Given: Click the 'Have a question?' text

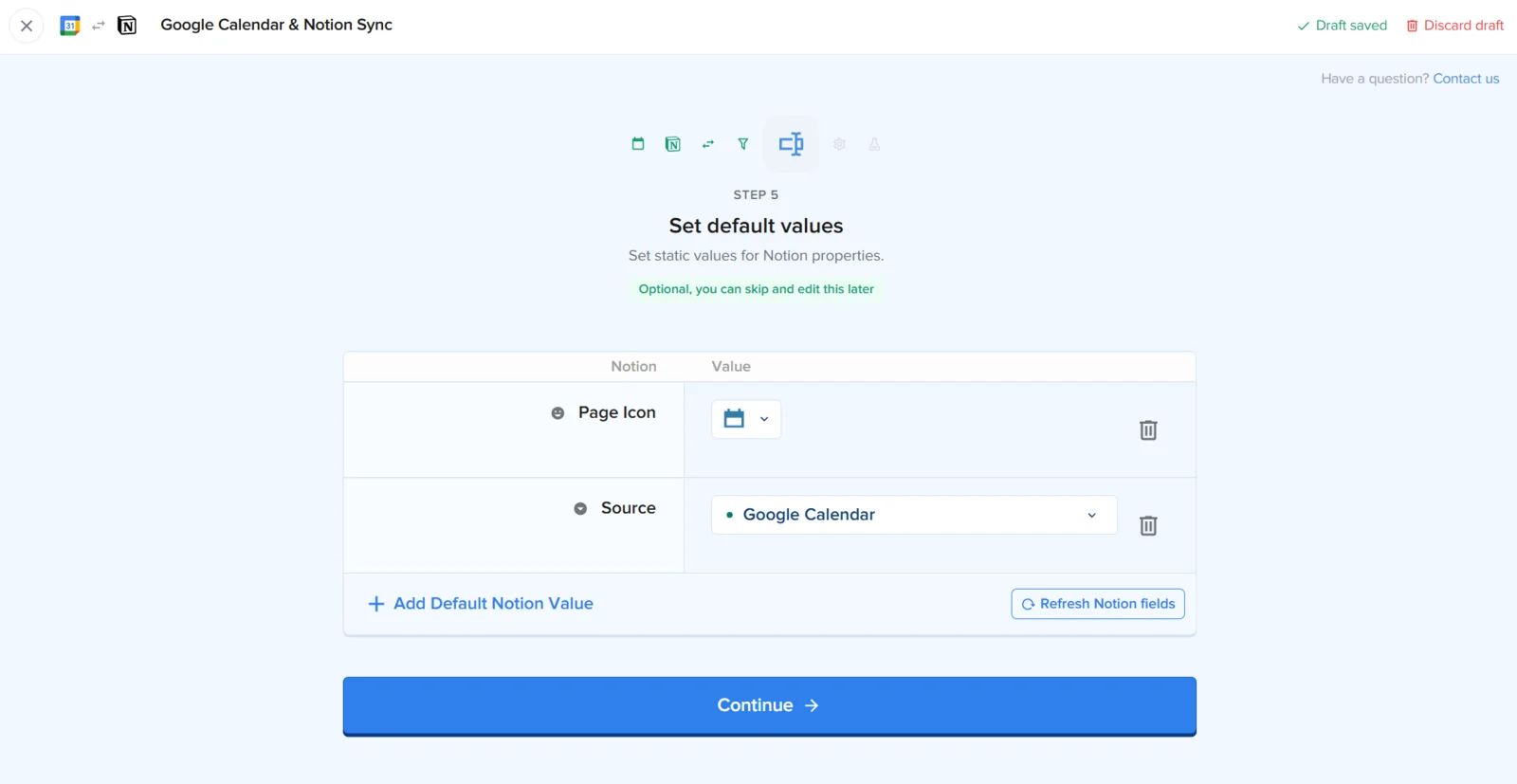Looking at the screenshot, I should tap(1375, 79).
